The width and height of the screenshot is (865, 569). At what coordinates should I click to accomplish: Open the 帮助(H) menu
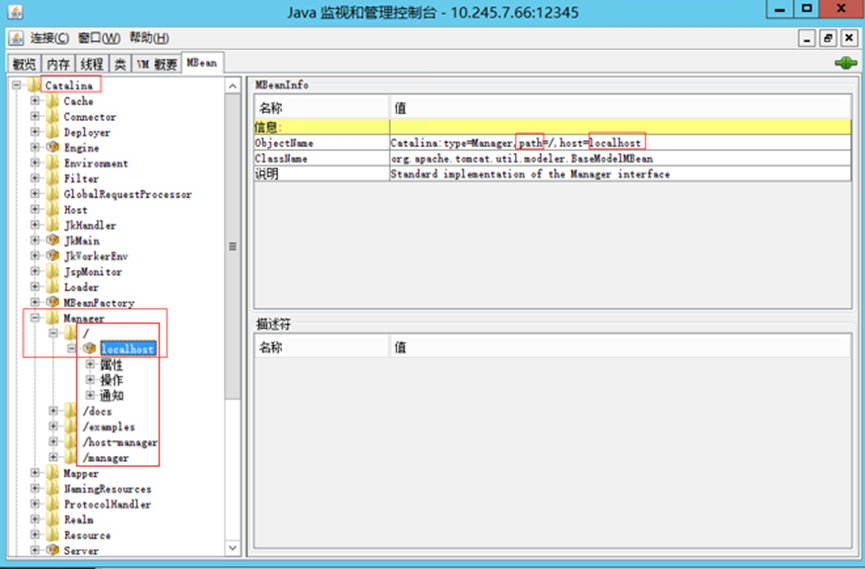point(149,38)
